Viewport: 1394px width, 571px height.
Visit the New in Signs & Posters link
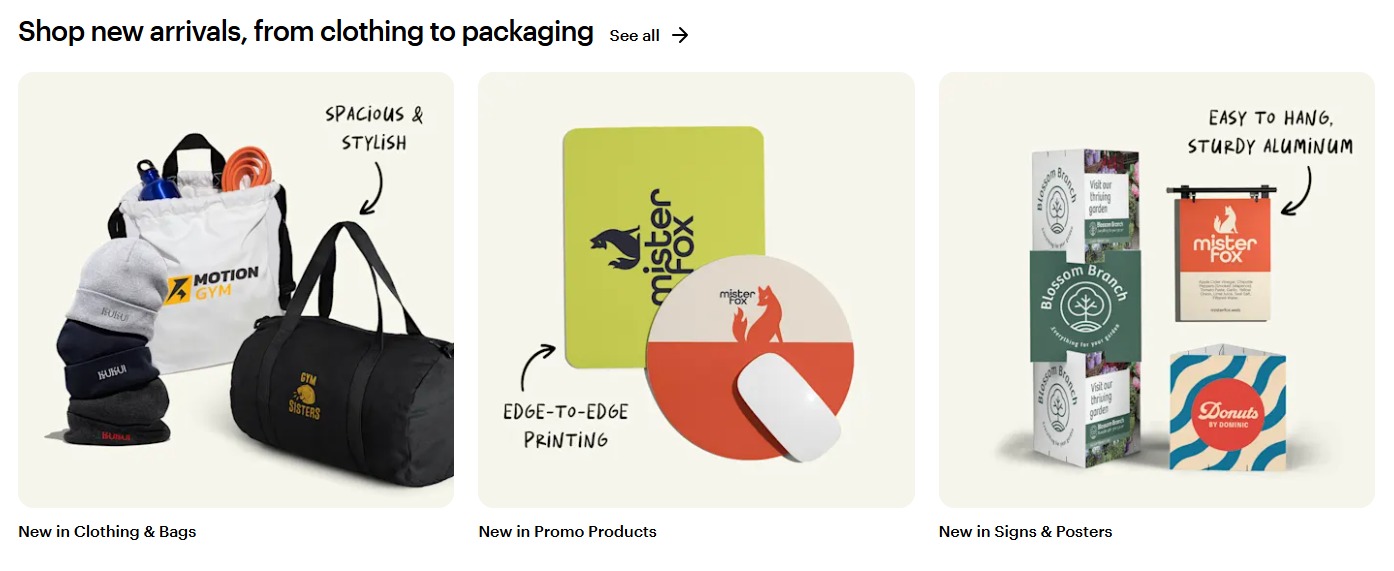pyautogui.click(x=1025, y=532)
